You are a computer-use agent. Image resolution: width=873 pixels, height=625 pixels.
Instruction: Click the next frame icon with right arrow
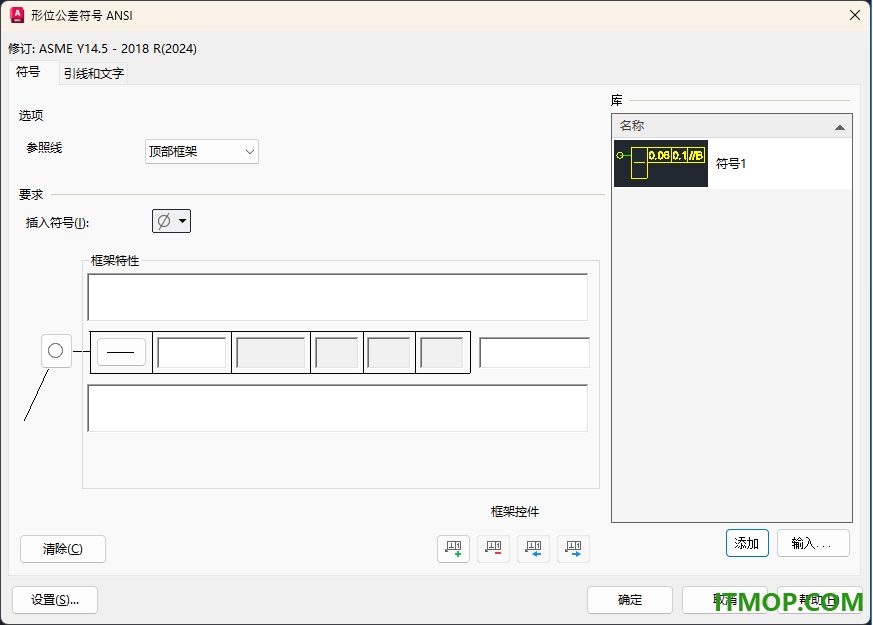(x=573, y=549)
